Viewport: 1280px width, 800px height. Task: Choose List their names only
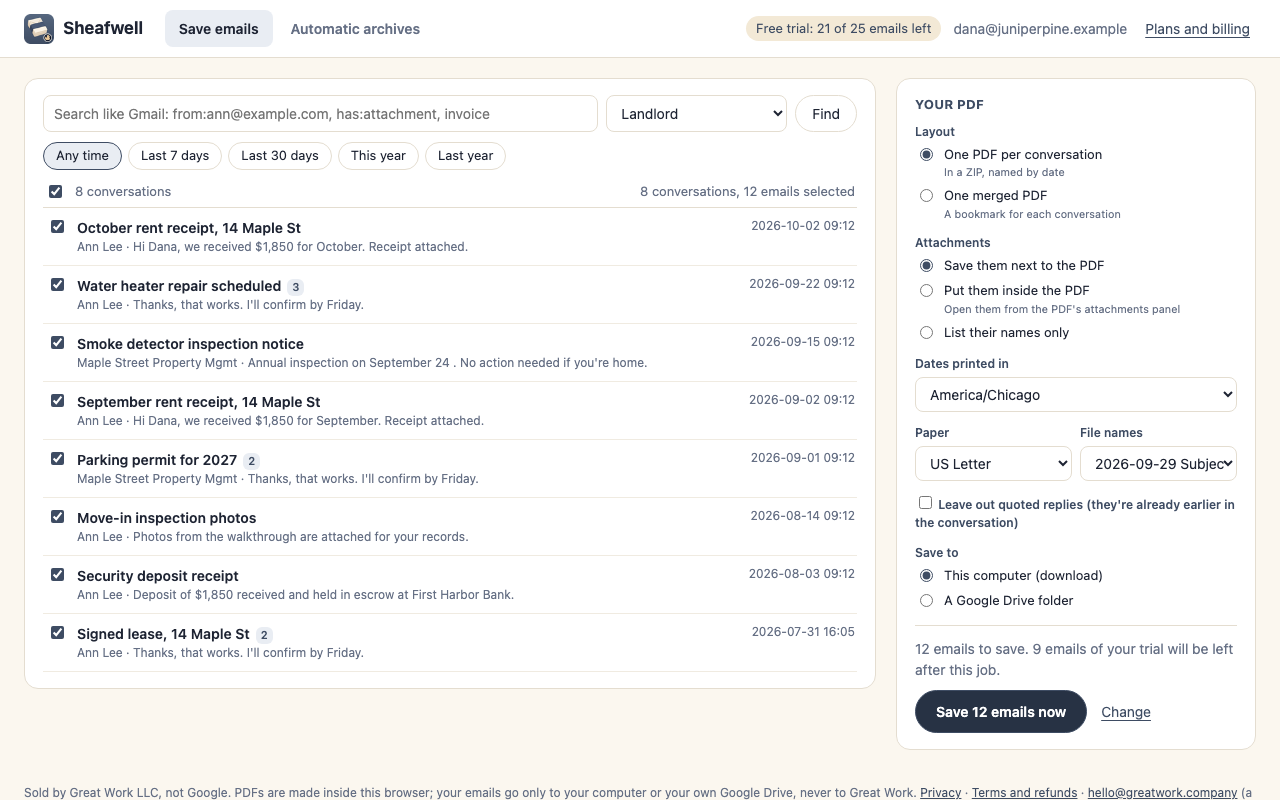926,333
